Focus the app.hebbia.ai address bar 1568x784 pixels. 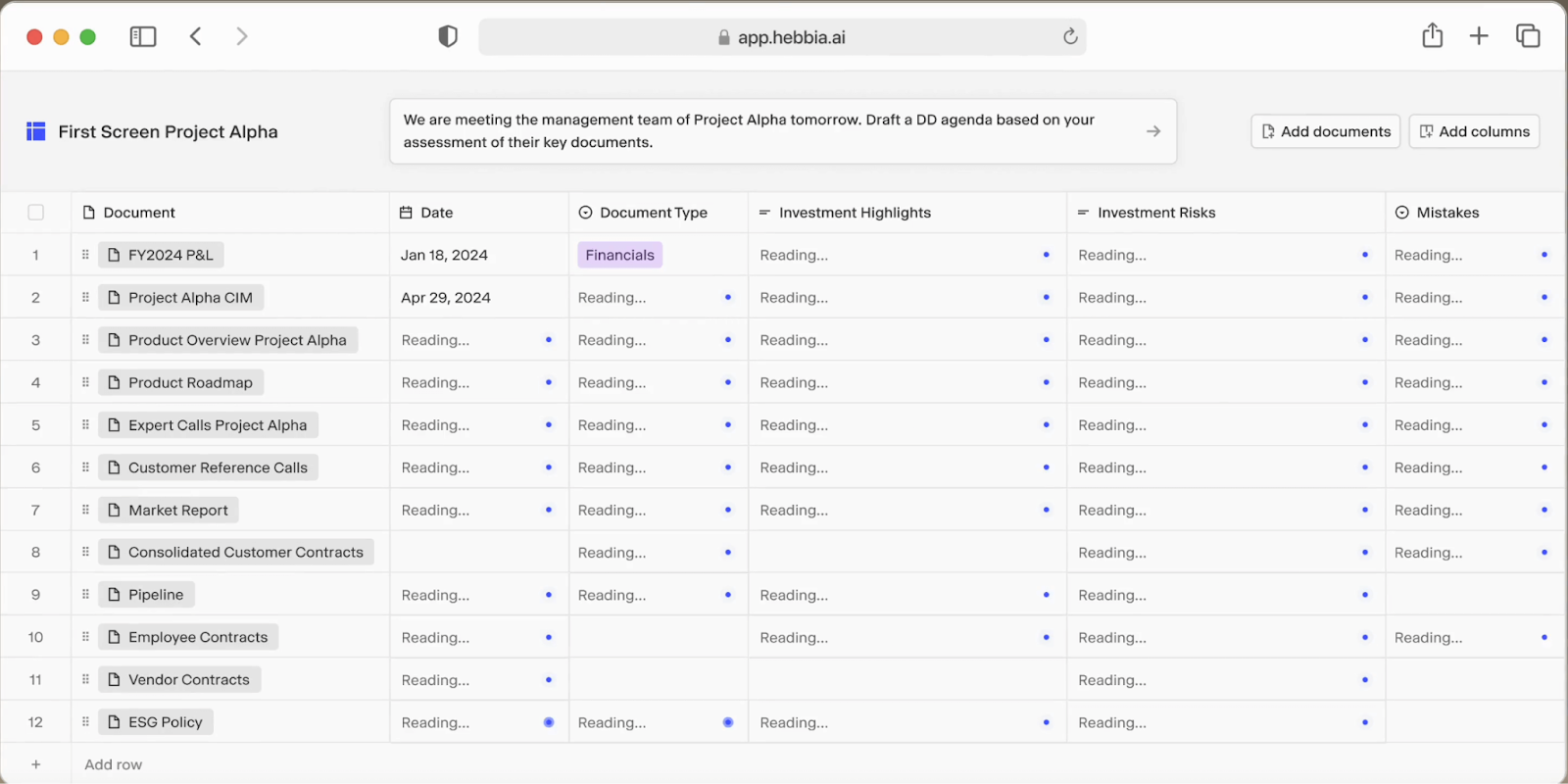click(782, 37)
